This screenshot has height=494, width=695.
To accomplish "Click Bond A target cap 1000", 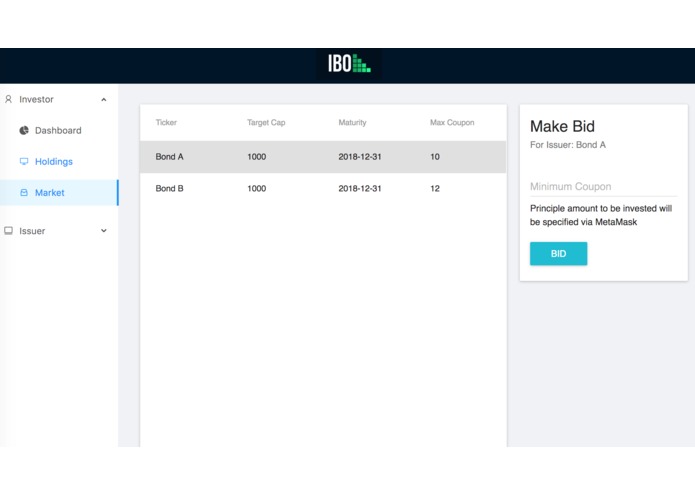I will coord(257,156).
